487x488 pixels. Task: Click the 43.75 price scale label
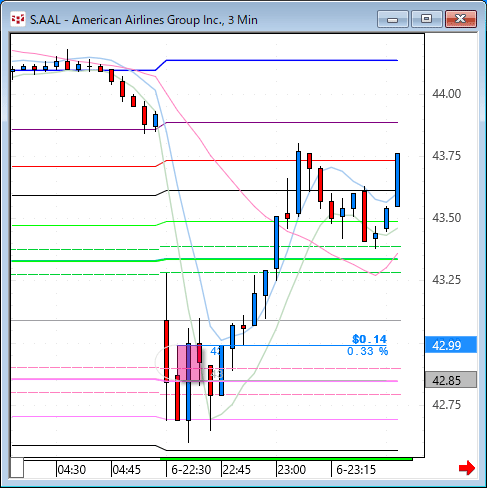[x=446, y=156]
